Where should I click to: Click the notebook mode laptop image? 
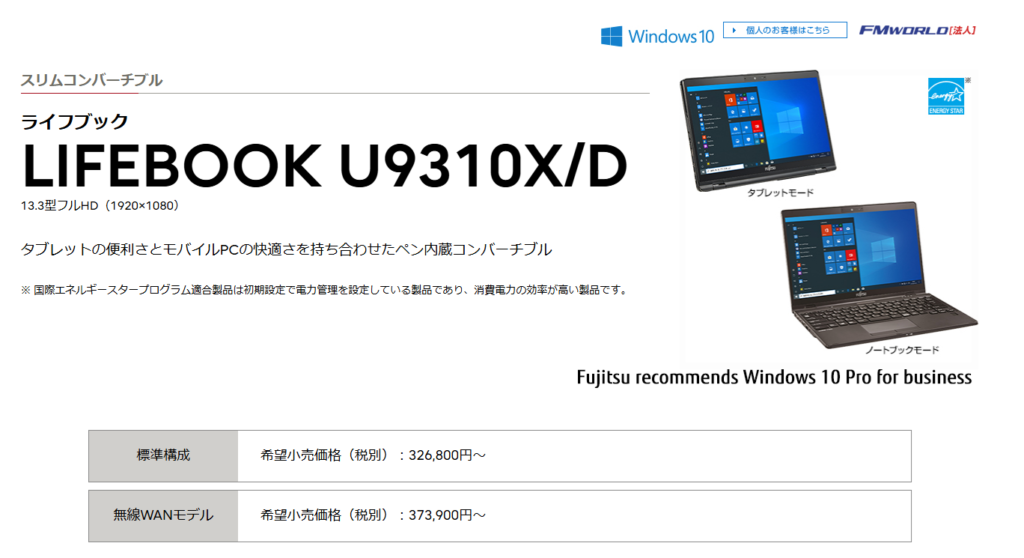click(878, 274)
